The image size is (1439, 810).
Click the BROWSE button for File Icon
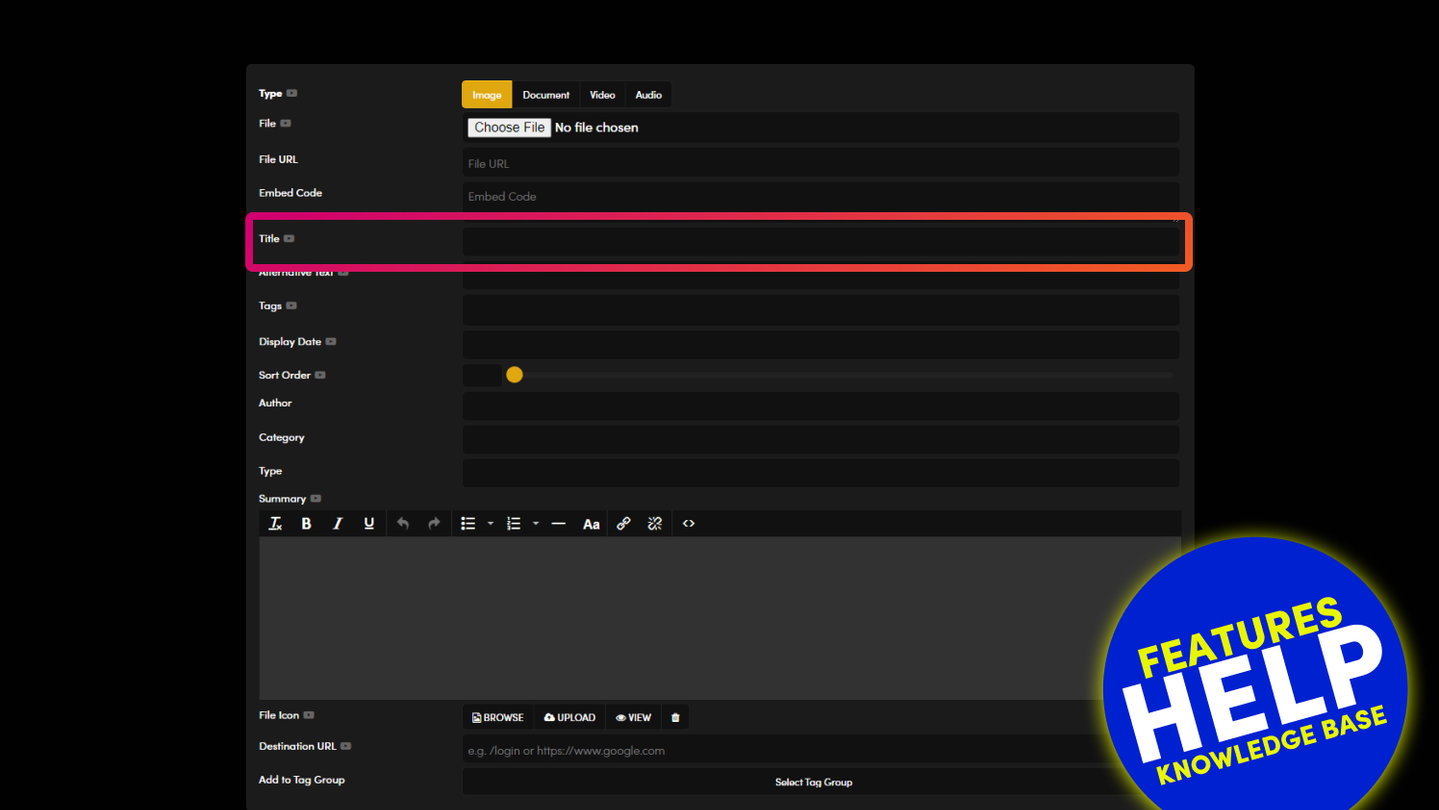498,717
